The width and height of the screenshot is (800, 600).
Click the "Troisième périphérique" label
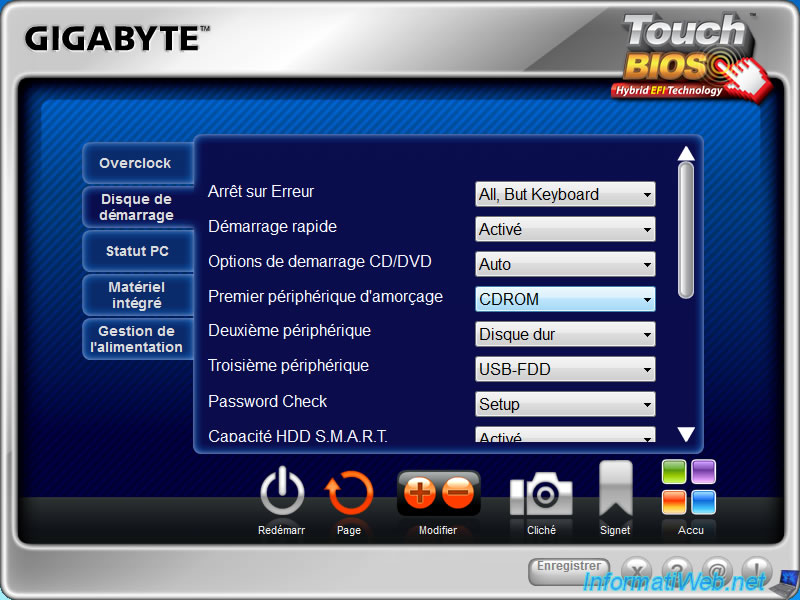click(x=288, y=366)
